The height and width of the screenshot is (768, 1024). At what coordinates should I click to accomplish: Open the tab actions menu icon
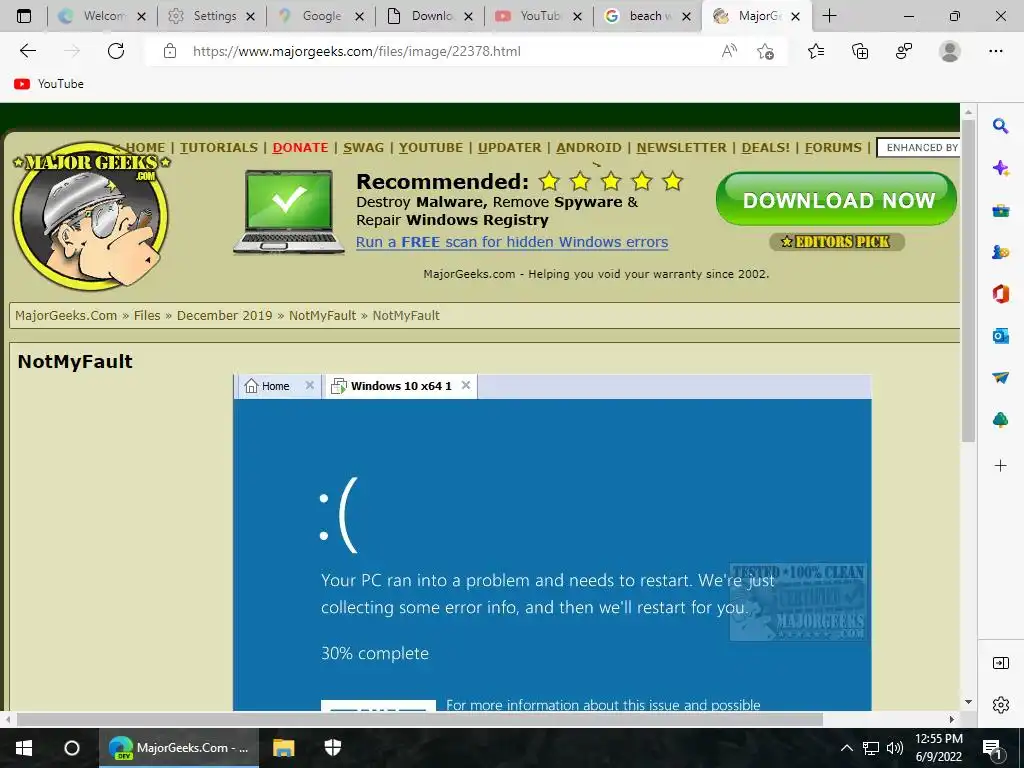click(24, 16)
